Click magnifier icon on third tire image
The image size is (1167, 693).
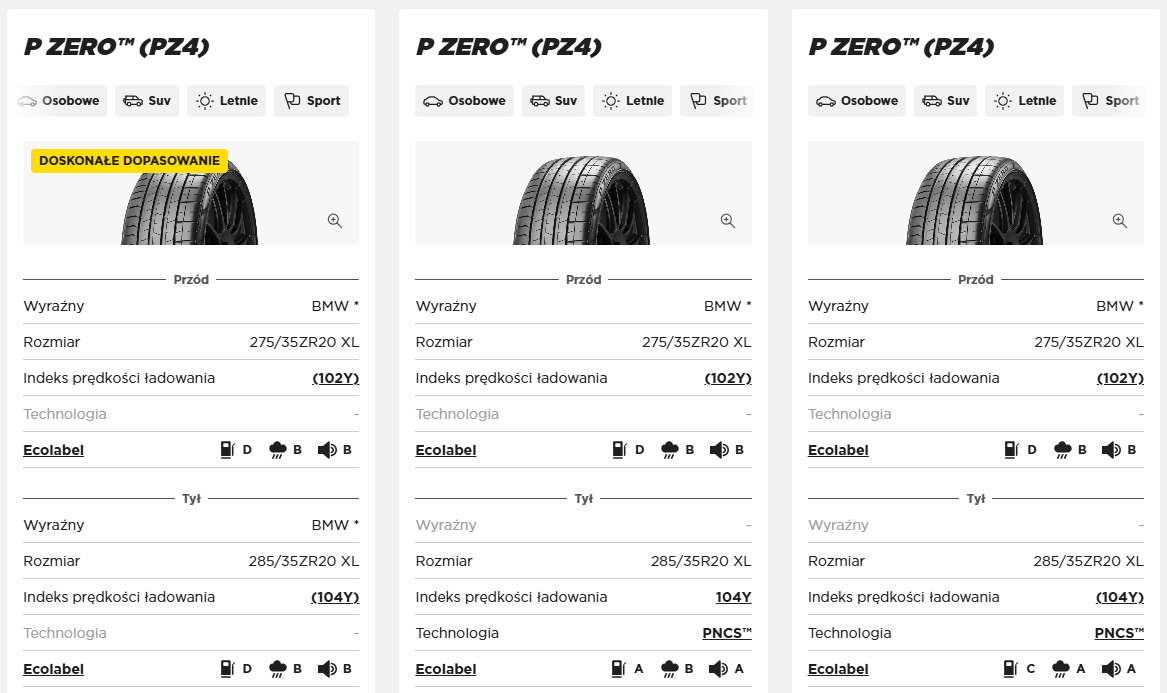pos(1120,221)
